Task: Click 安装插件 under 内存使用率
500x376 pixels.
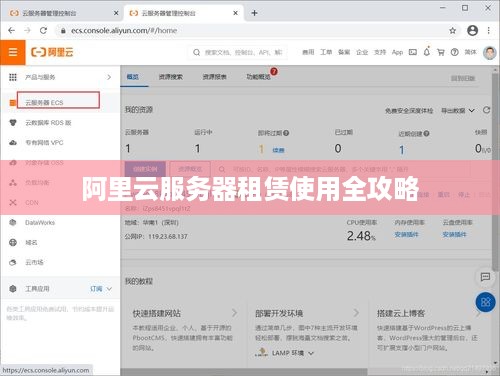Action: coord(406,235)
